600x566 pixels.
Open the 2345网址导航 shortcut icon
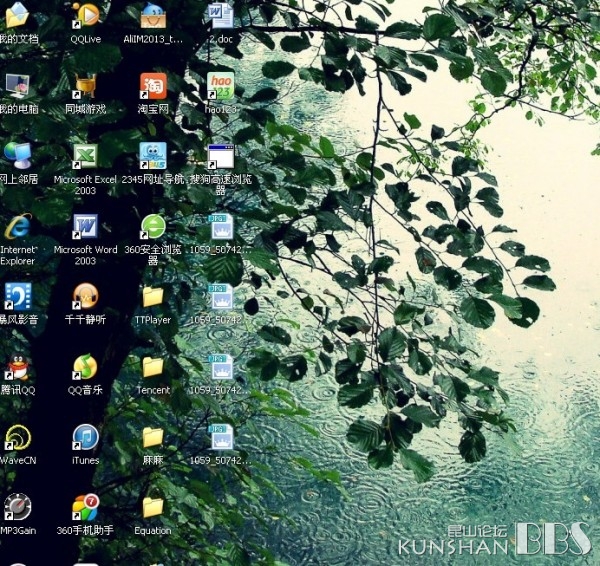[x=153, y=156]
